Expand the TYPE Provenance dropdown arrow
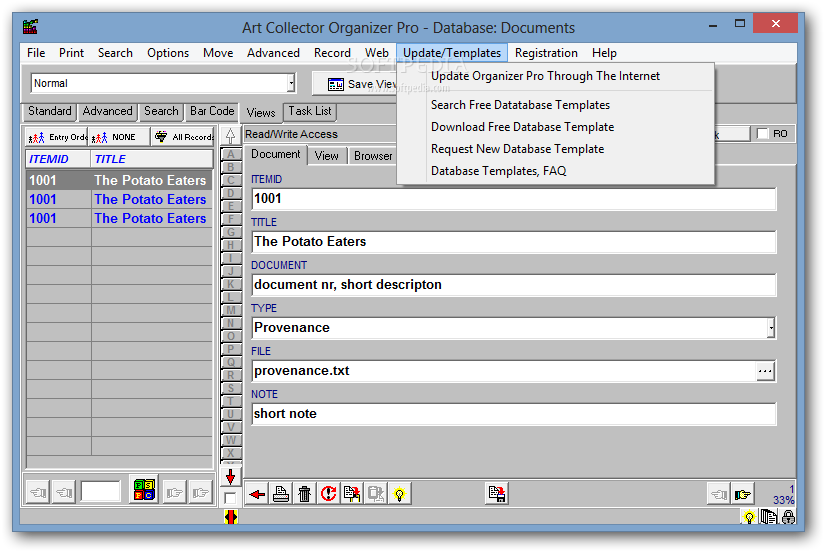 (x=771, y=328)
